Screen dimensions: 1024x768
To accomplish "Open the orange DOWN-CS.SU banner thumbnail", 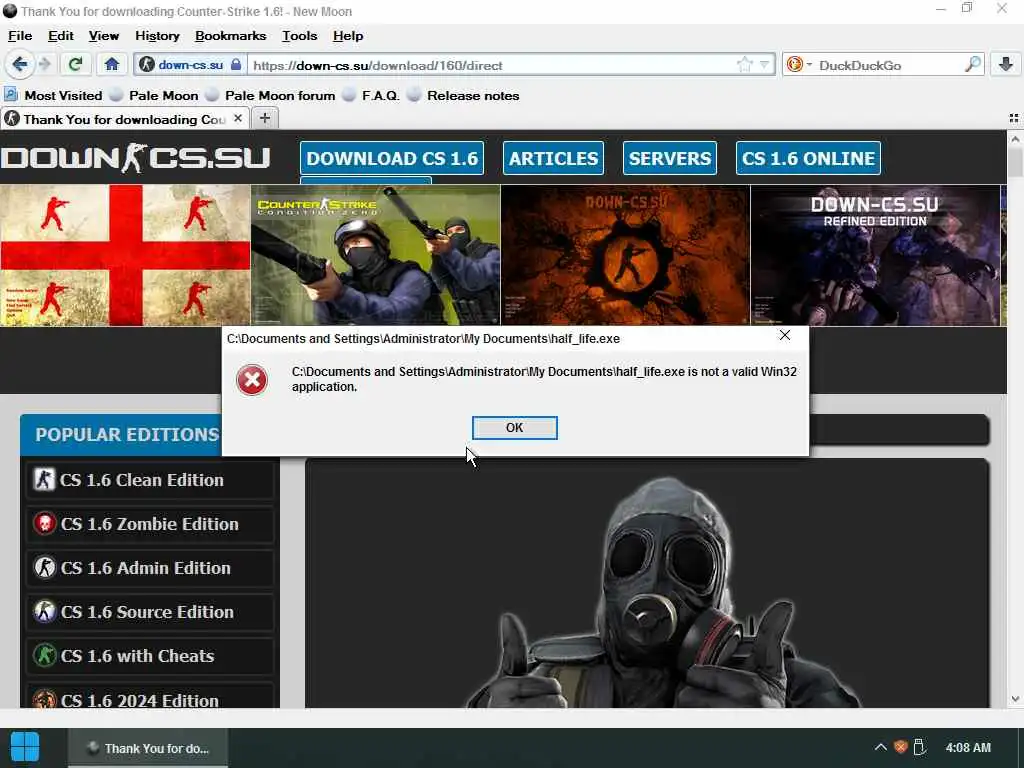I will [626, 255].
